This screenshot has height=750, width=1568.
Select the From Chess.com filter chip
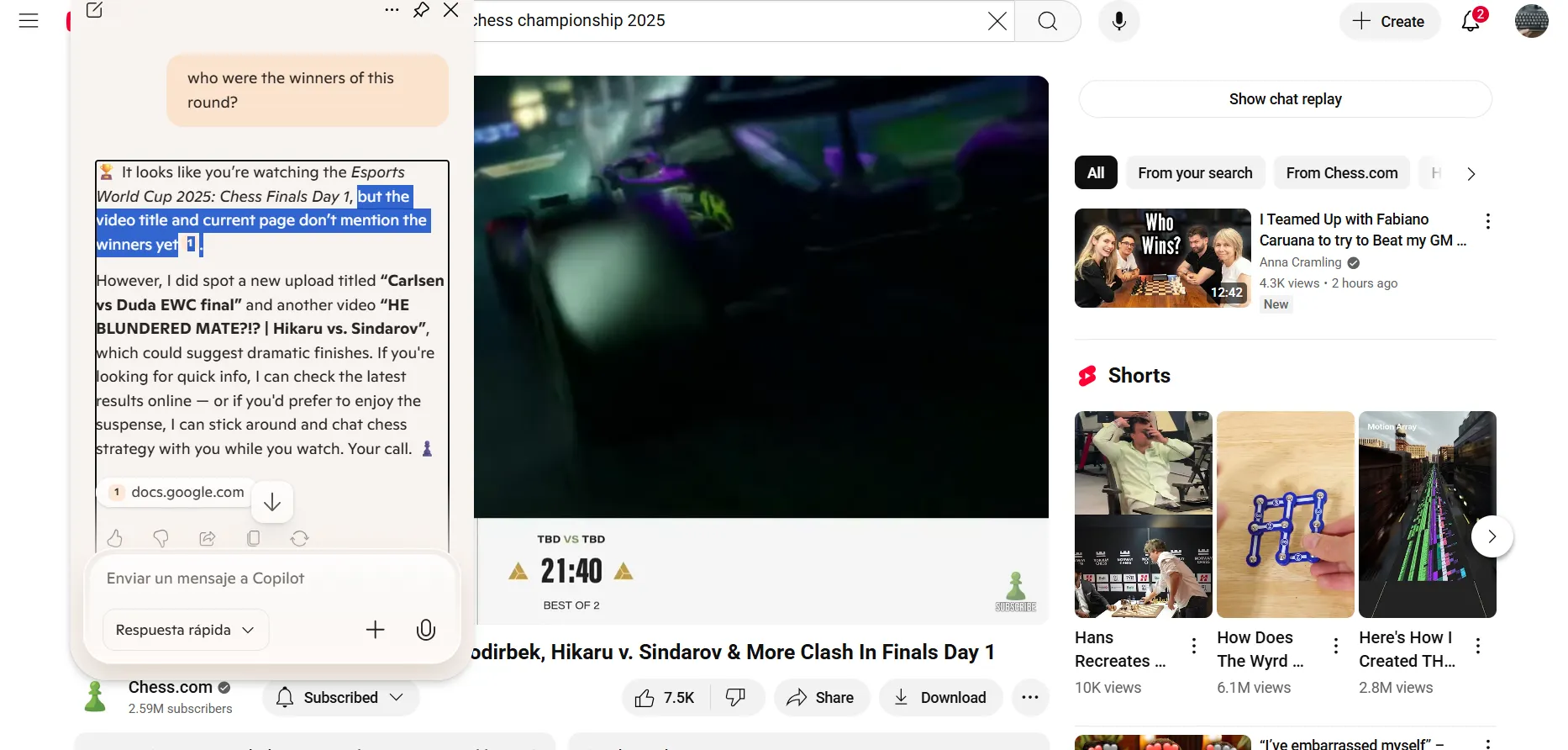point(1341,173)
